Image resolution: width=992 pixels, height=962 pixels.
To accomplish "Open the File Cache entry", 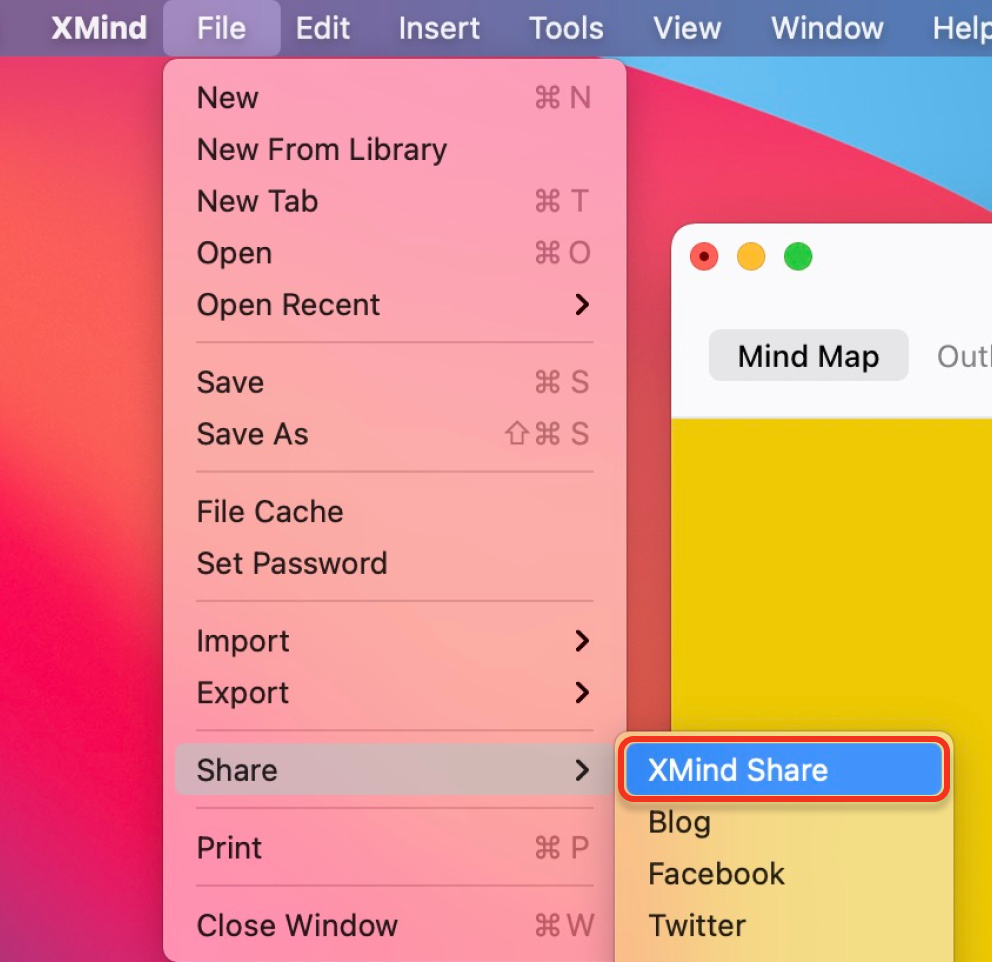I will coord(395,512).
